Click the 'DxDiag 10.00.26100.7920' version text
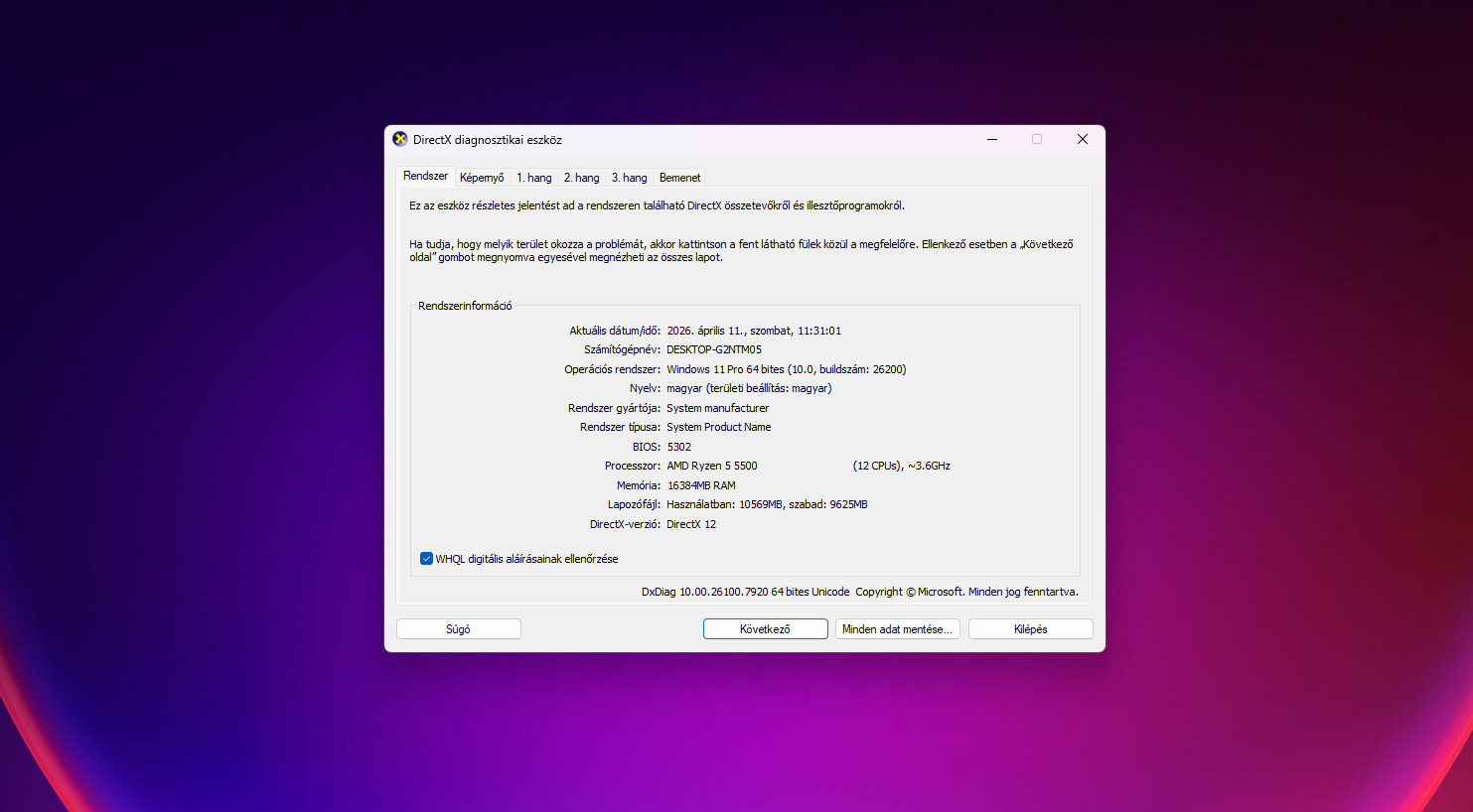 point(705,592)
